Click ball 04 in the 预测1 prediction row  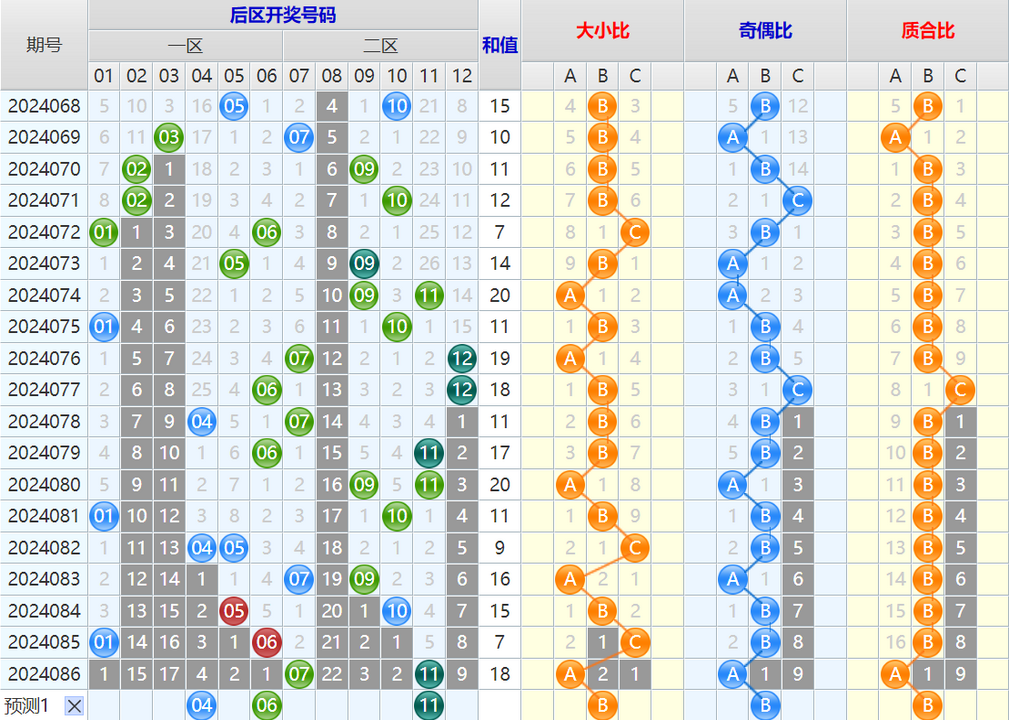[x=201, y=705]
